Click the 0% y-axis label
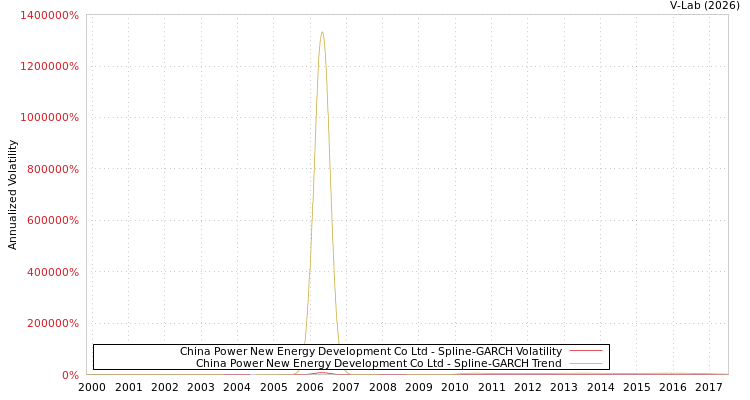The height and width of the screenshot is (400, 750). pyautogui.click(x=70, y=375)
